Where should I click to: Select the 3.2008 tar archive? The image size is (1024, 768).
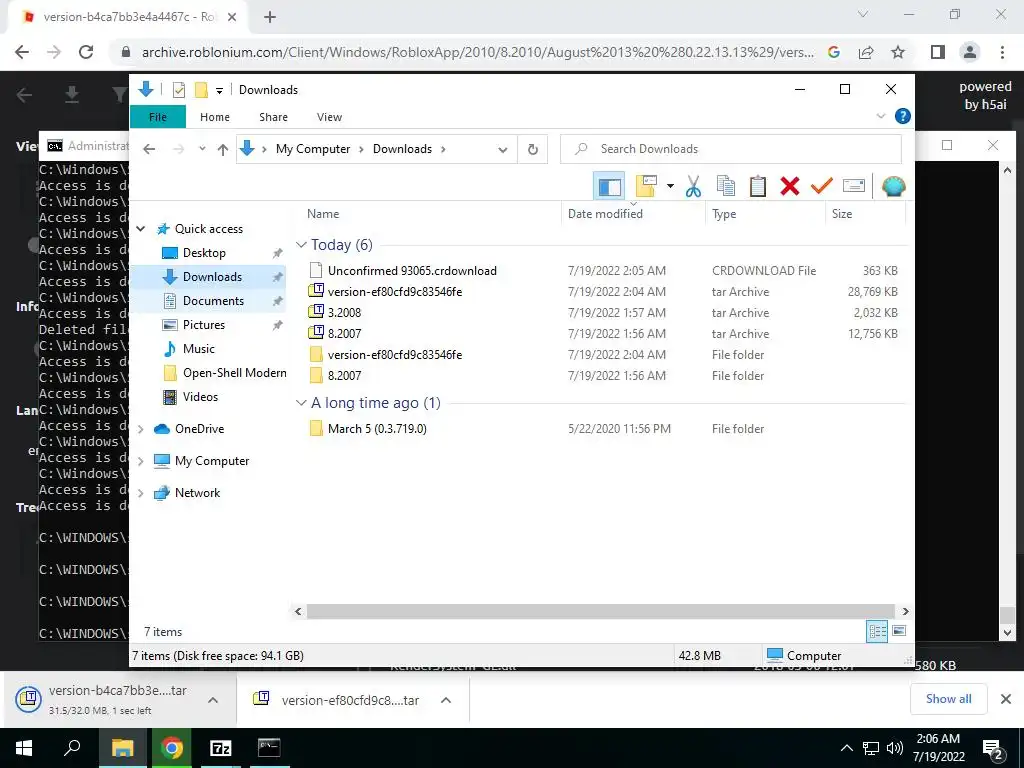pos(344,313)
